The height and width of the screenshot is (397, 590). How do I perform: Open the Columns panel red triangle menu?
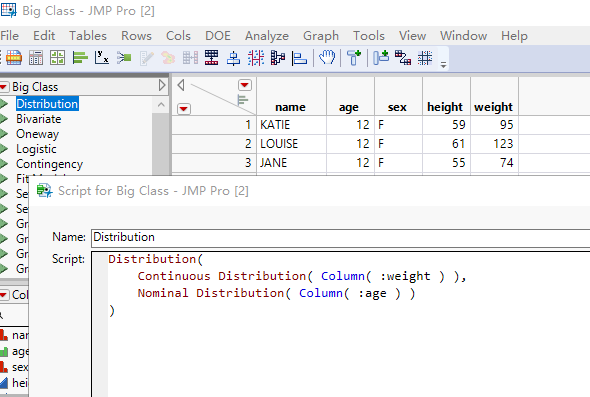point(4,295)
